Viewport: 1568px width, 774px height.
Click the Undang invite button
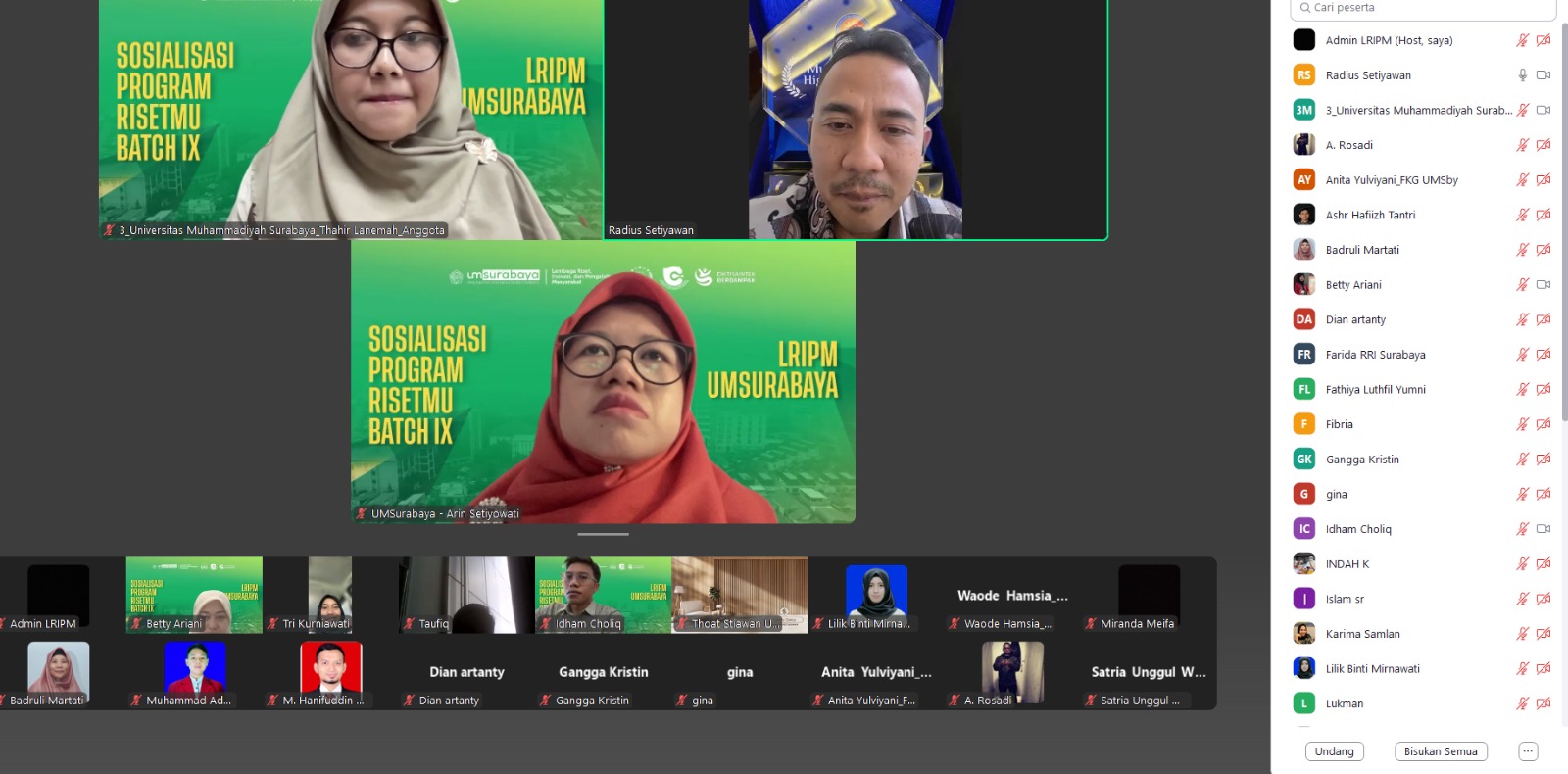(1335, 751)
